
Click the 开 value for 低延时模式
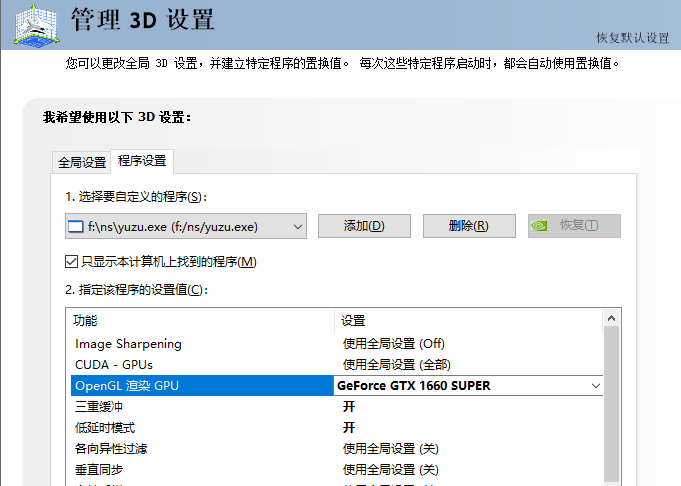(x=349, y=427)
